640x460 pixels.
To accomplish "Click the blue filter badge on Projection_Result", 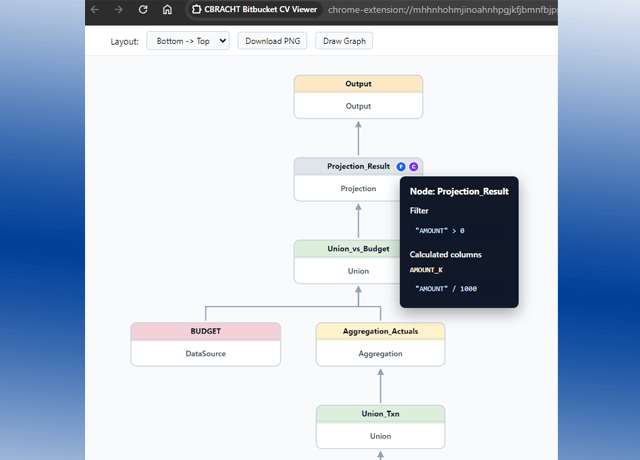I will coord(401,167).
